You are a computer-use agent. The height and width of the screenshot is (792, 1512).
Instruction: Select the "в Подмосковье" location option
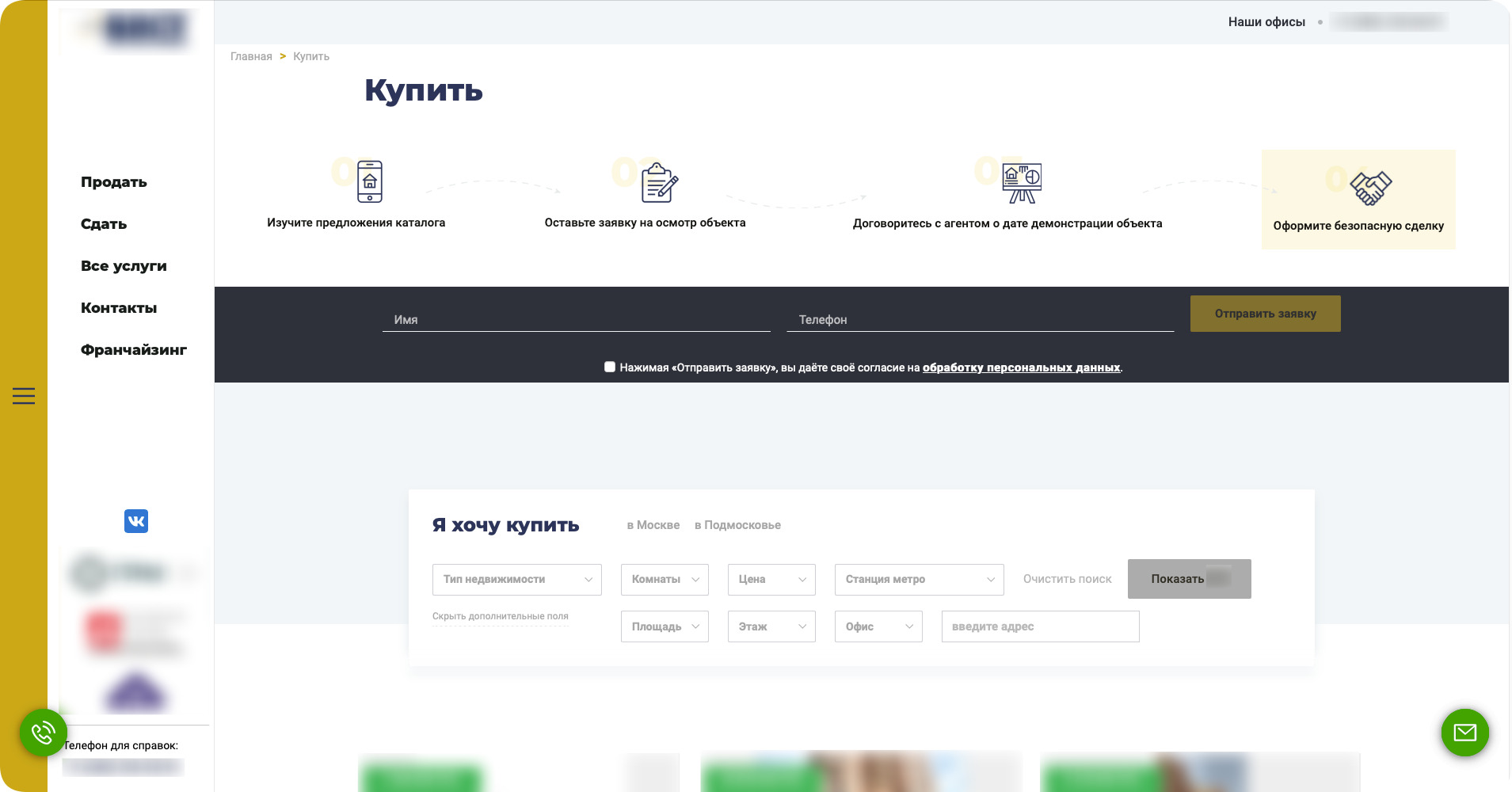(737, 525)
